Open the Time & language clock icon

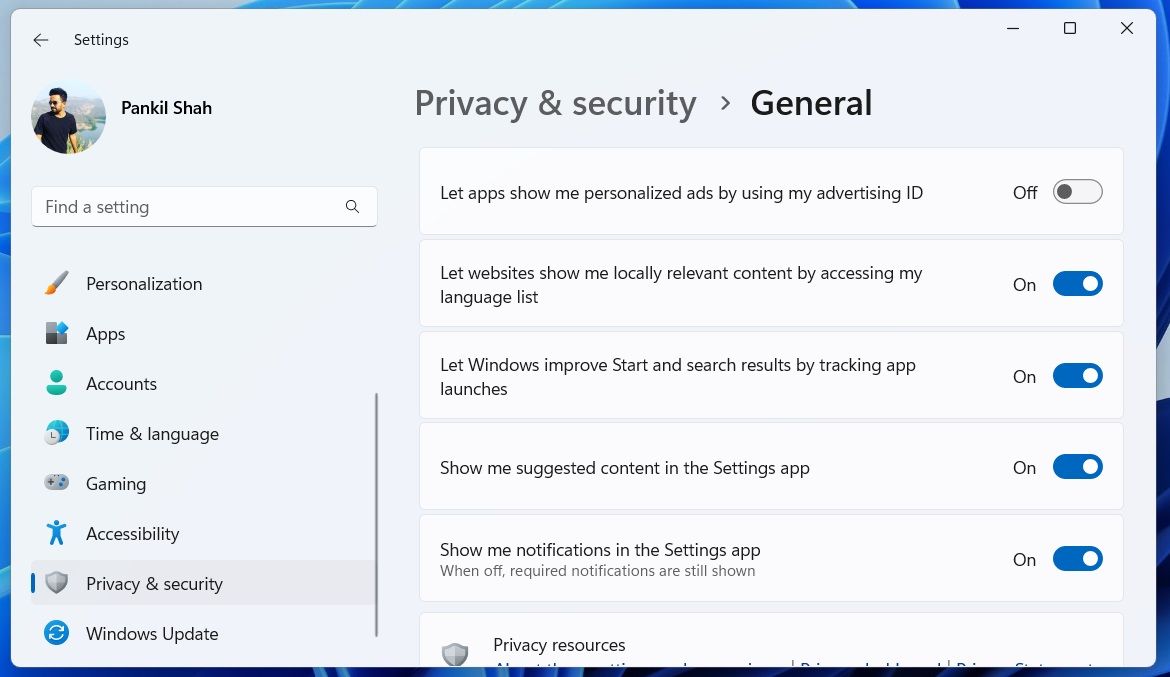57,434
